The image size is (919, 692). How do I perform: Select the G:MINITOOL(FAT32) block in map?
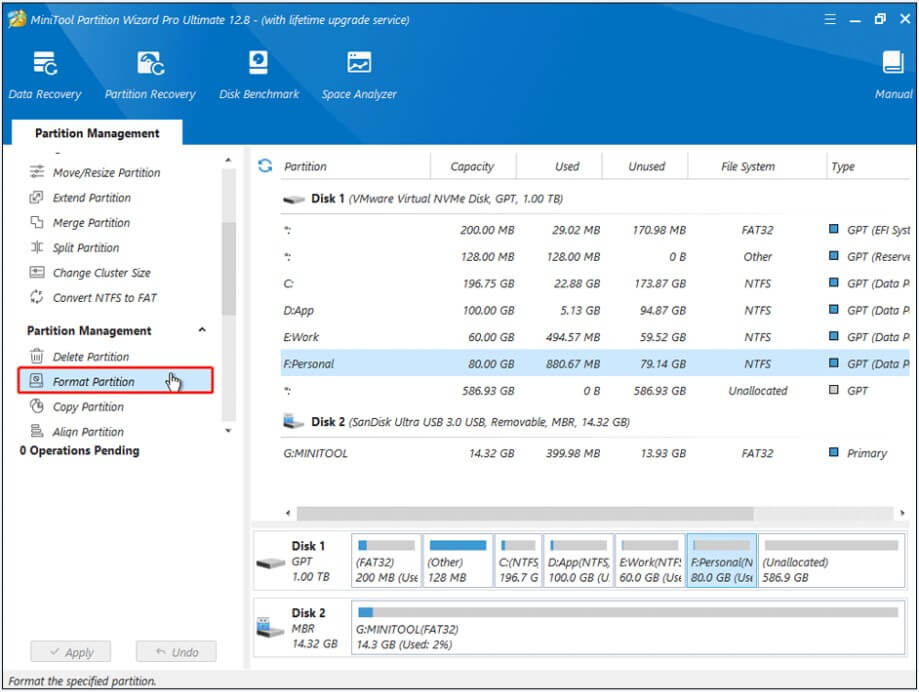[x=628, y=628]
